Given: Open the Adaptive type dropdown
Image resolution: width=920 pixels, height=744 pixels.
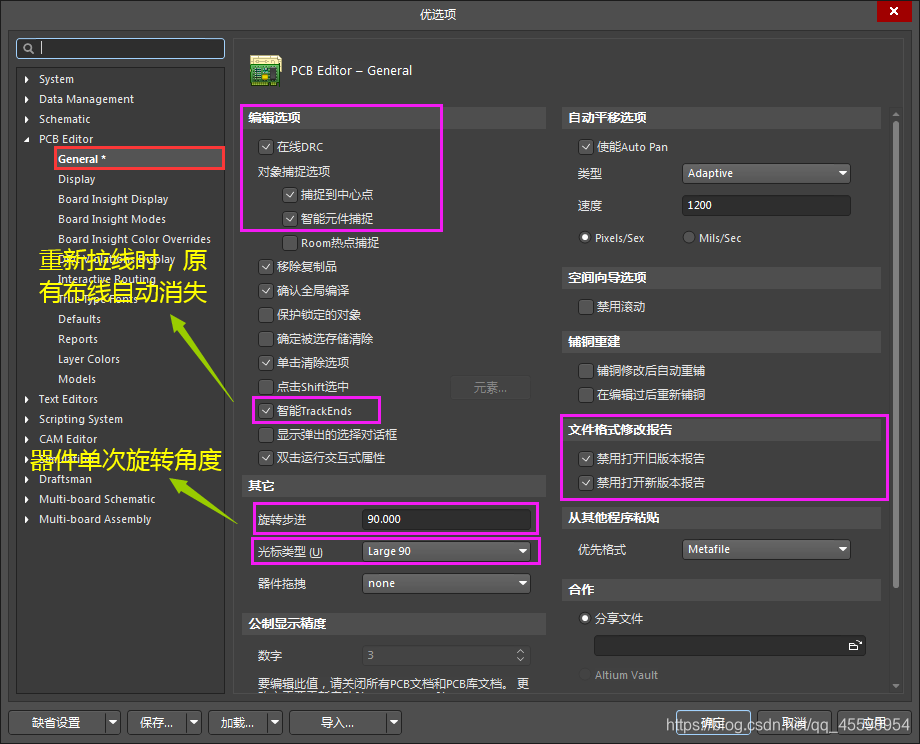Looking at the screenshot, I should tap(766, 173).
